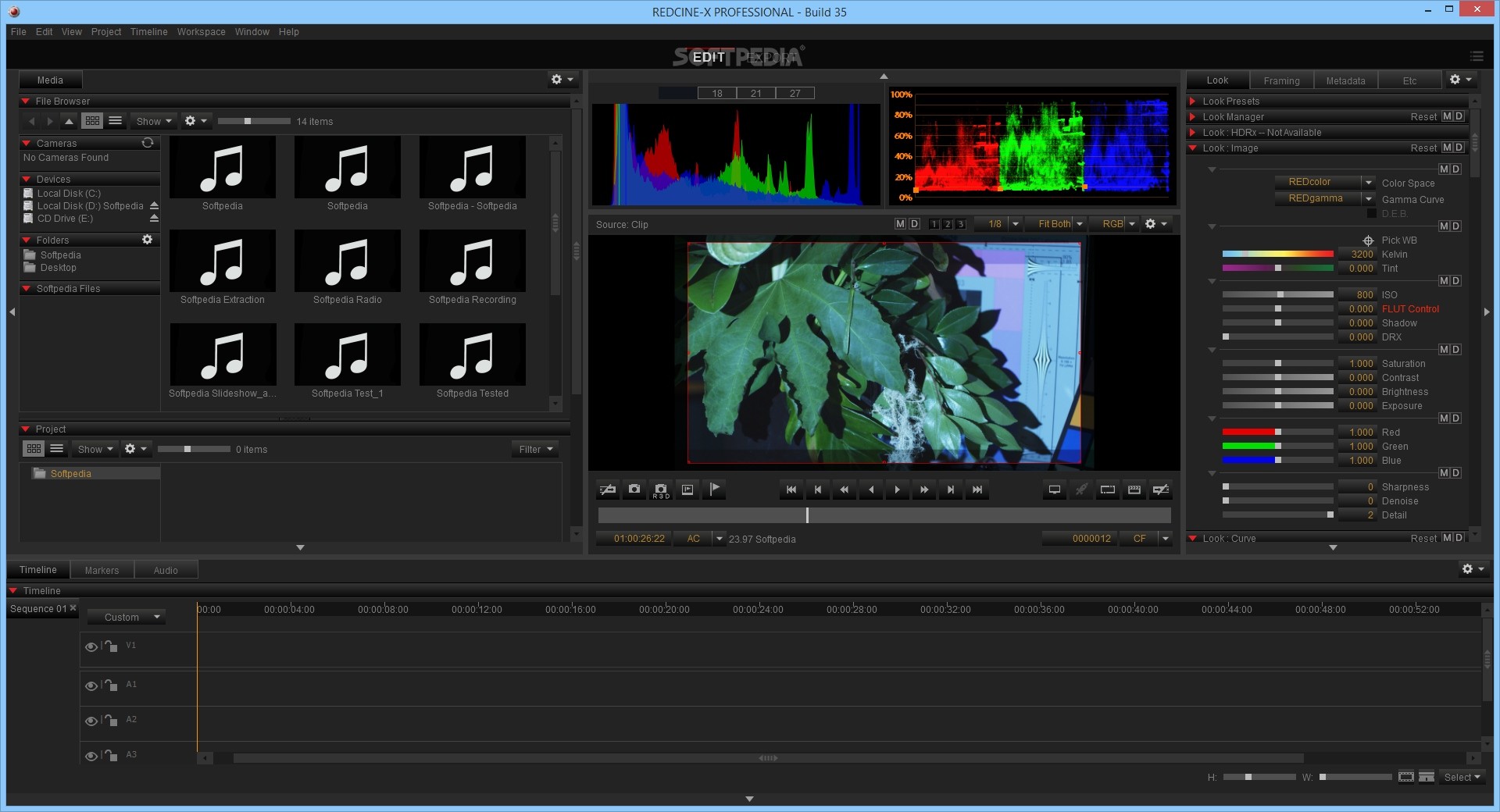Close the Sequence 01 tab
This screenshot has width=1500, height=812.
[73, 608]
